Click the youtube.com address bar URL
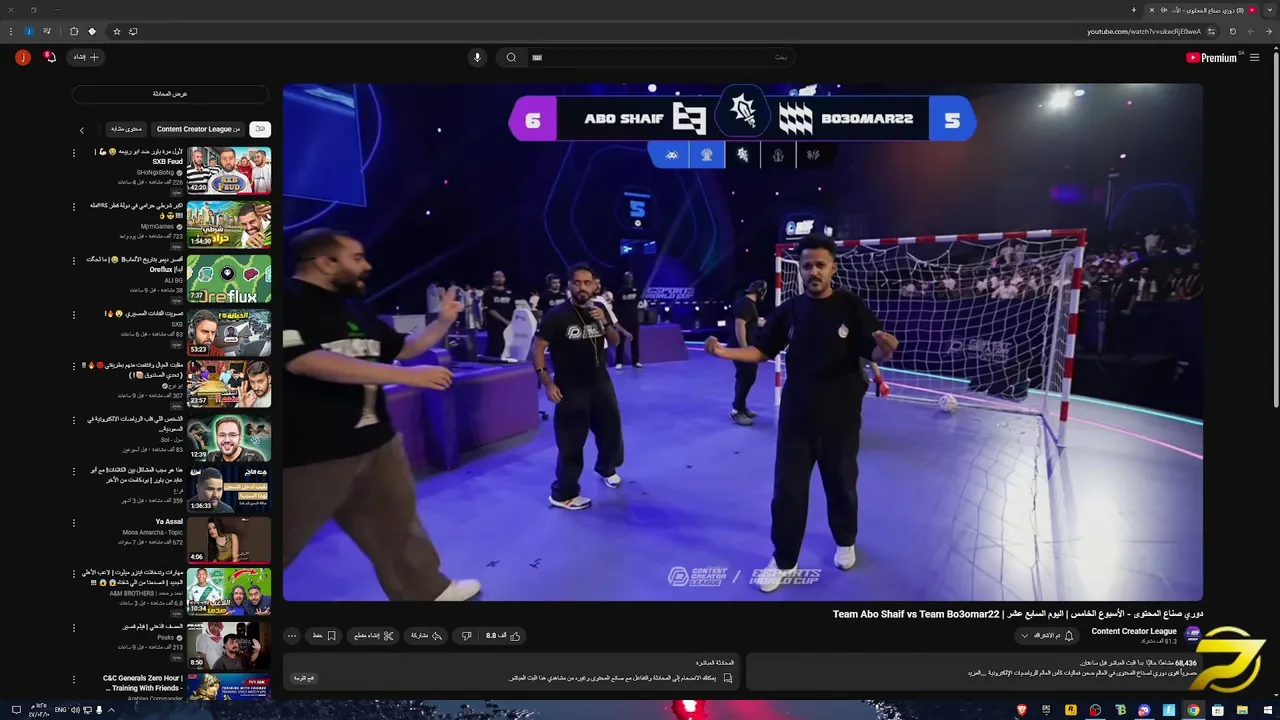Image resolution: width=1280 pixels, height=720 pixels. [x=1144, y=31]
